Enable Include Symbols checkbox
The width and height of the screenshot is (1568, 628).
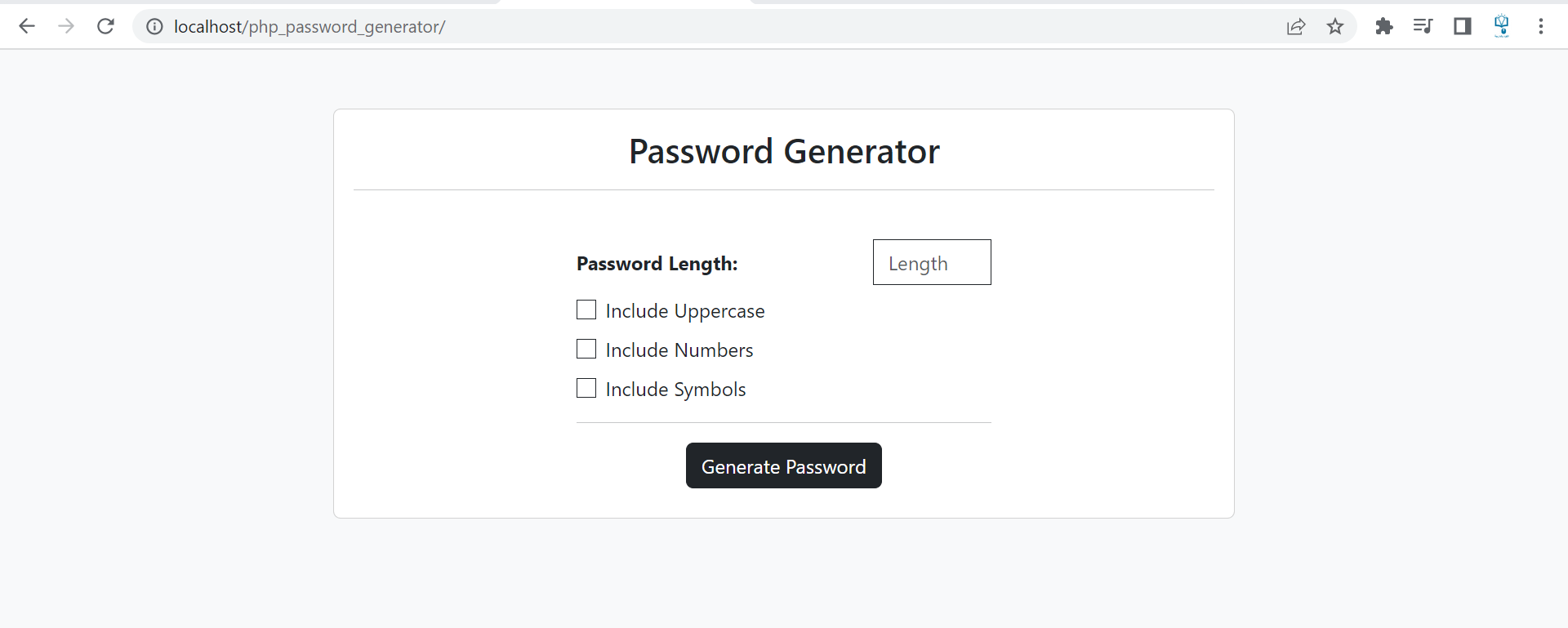point(586,389)
